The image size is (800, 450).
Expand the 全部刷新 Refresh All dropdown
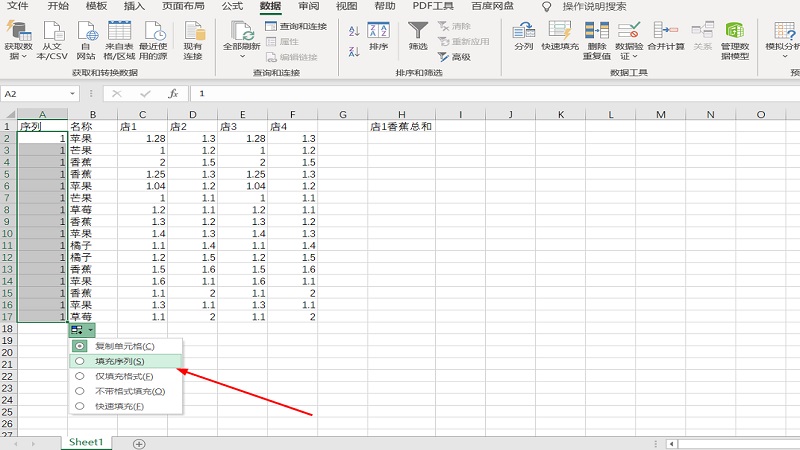240,57
